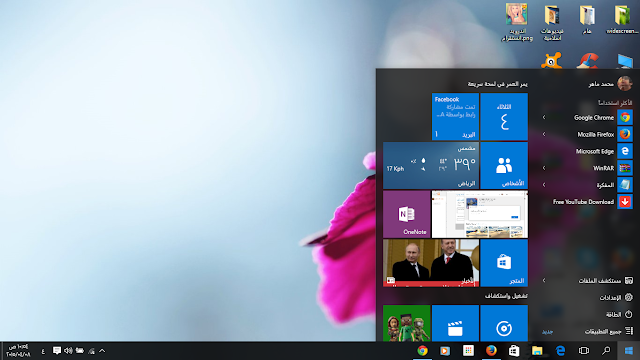Viewport: 640px width, 360px height.
Task: Open volume control in system tray
Action: point(68,351)
